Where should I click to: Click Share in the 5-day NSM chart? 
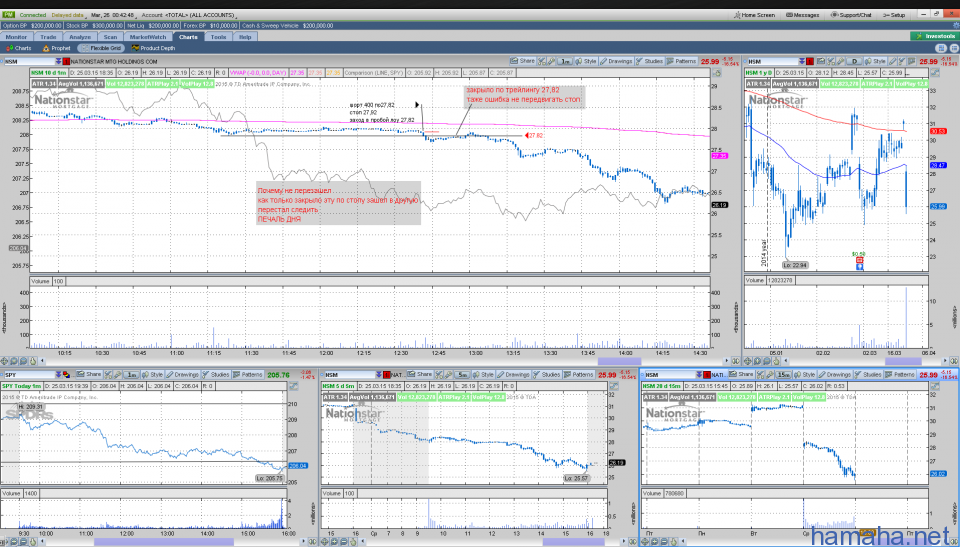(x=420, y=374)
